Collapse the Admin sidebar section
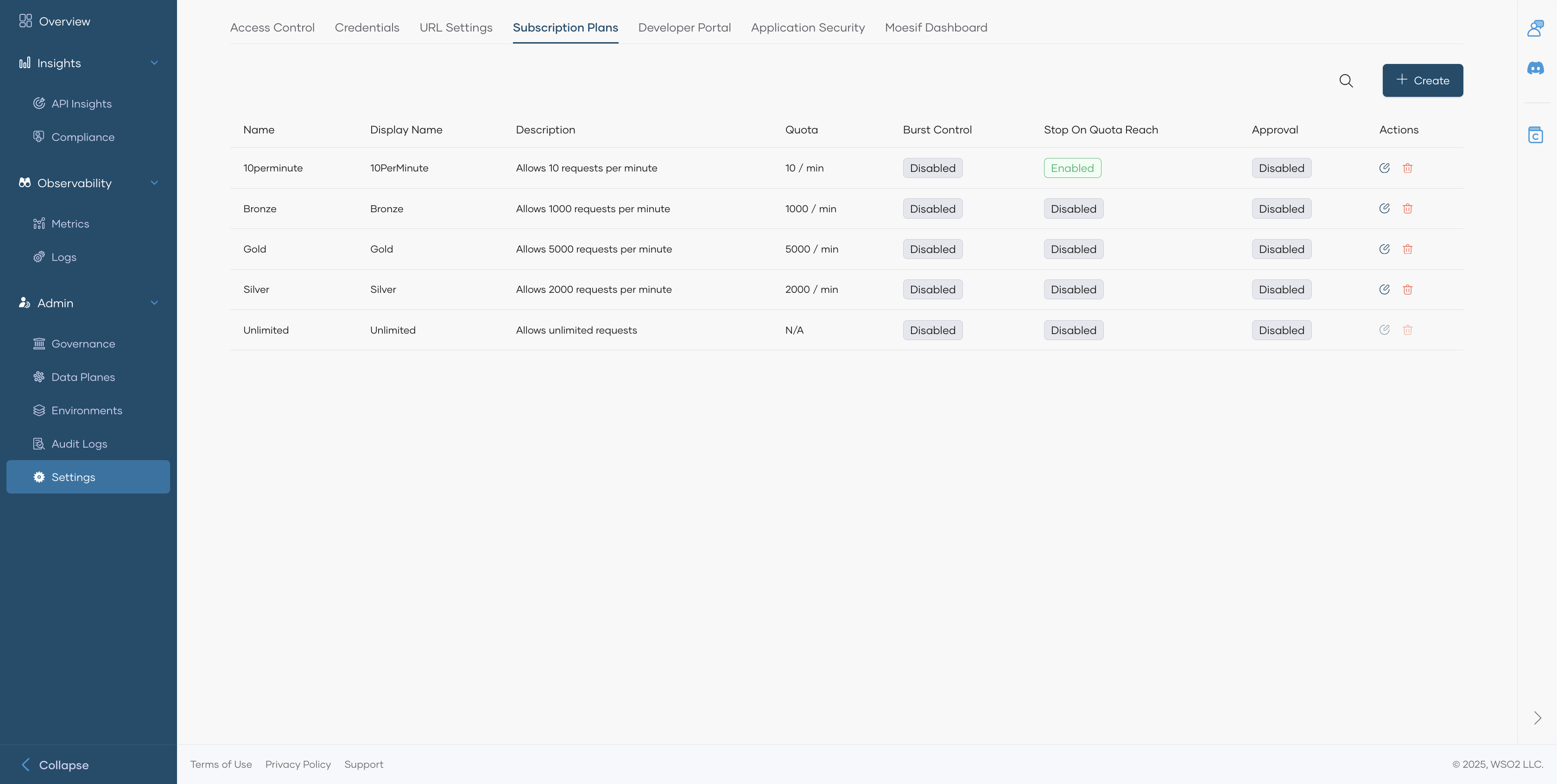This screenshot has height=784, width=1557. (x=154, y=303)
